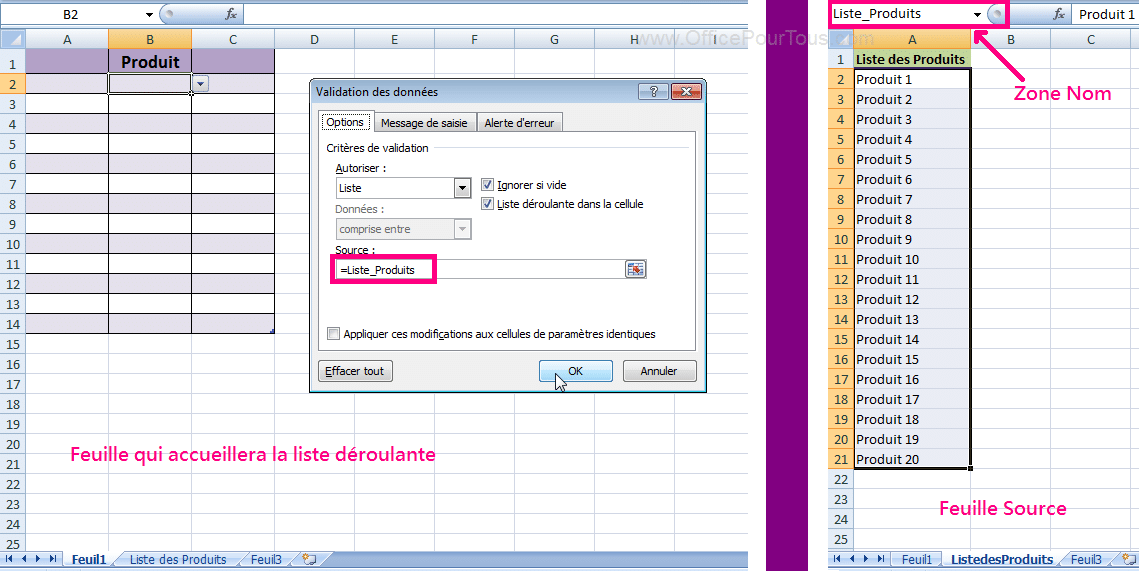Open the Liste_Produits name box dropdown
This screenshot has width=1139, height=571.
[977, 14]
